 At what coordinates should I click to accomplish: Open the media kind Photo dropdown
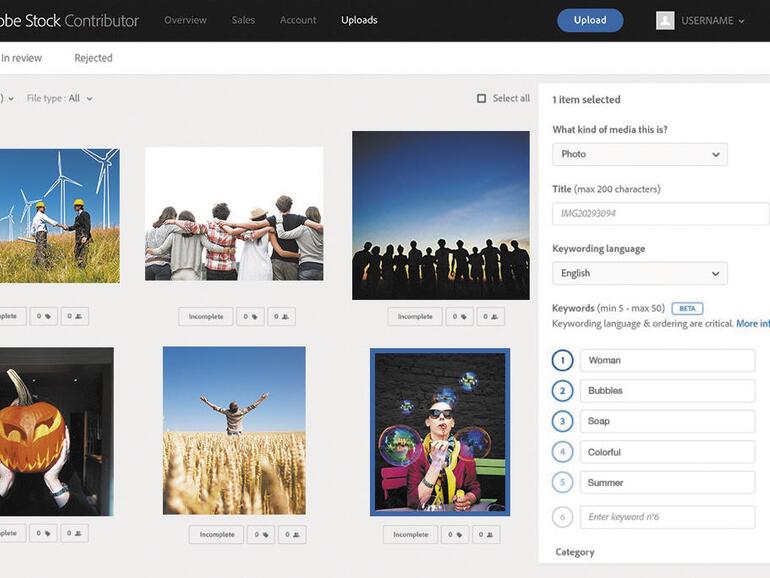click(639, 154)
